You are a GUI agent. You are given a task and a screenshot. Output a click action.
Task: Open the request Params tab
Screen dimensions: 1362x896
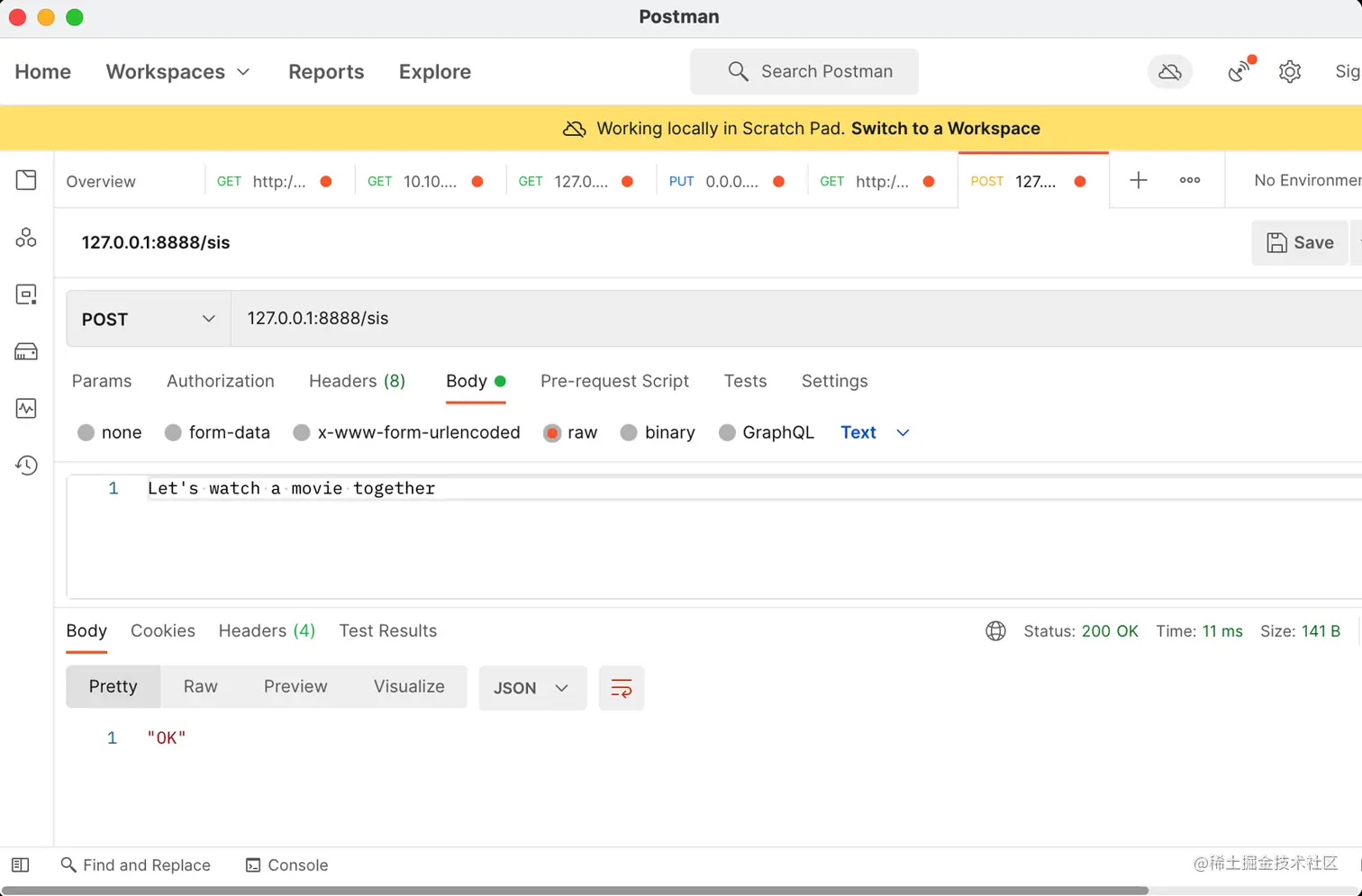(x=102, y=382)
